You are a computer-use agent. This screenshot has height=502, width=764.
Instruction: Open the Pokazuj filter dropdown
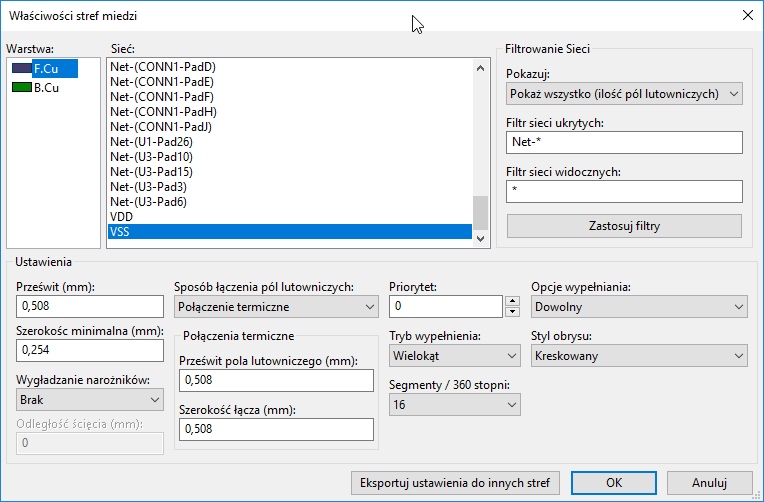coord(624,94)
